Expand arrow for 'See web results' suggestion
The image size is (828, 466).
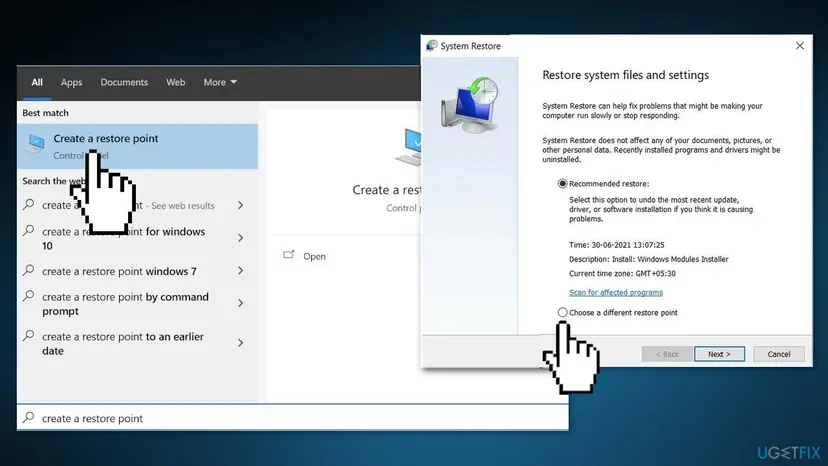pyautogui.click(x=240, y=205)
